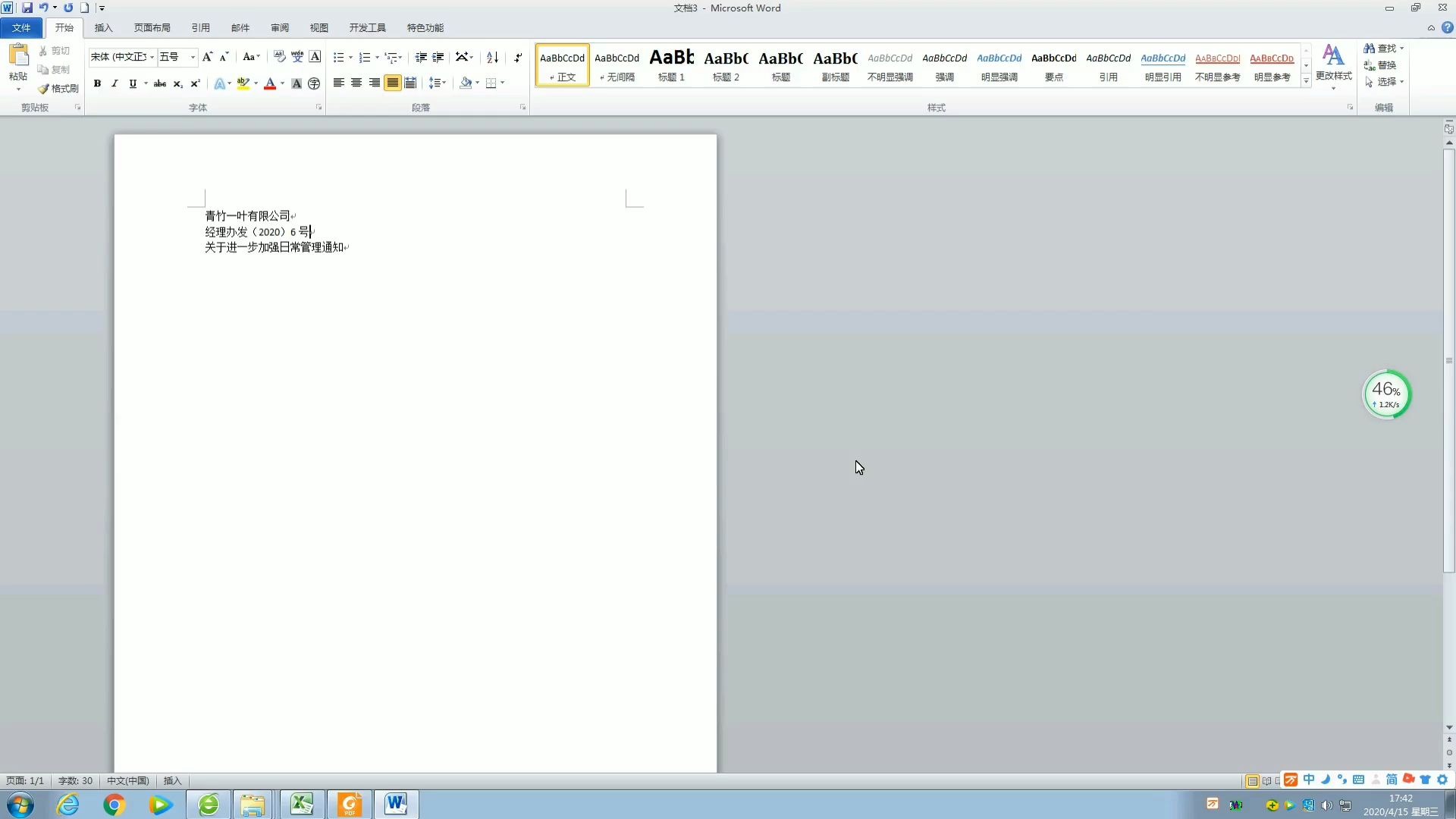Switch to the Insert (插入) tab
Screen dimensions: 1456x819
click(x=103, y=28)
